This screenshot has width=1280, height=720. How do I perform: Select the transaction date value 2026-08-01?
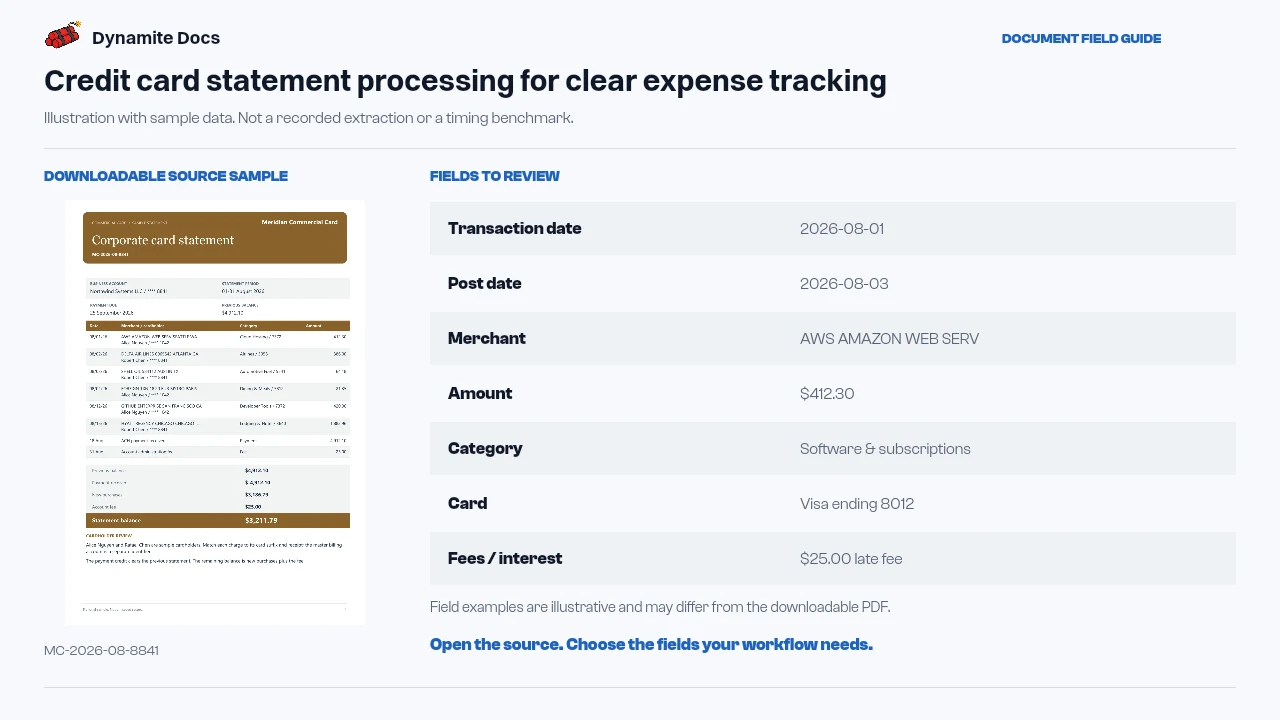pyautogui.click(x=842, y=228)
